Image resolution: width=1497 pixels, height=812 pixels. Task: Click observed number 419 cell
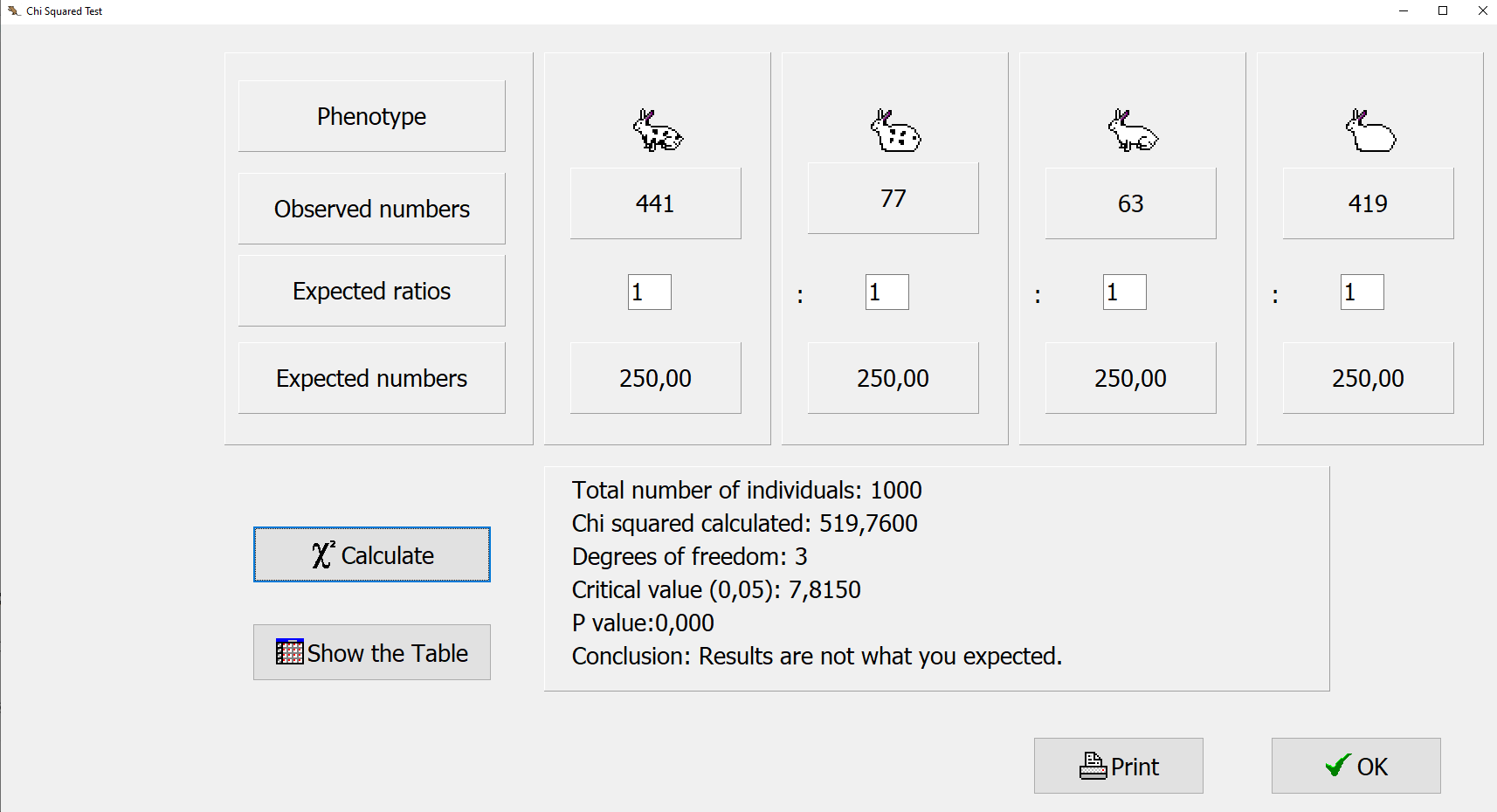(1369, 203)
